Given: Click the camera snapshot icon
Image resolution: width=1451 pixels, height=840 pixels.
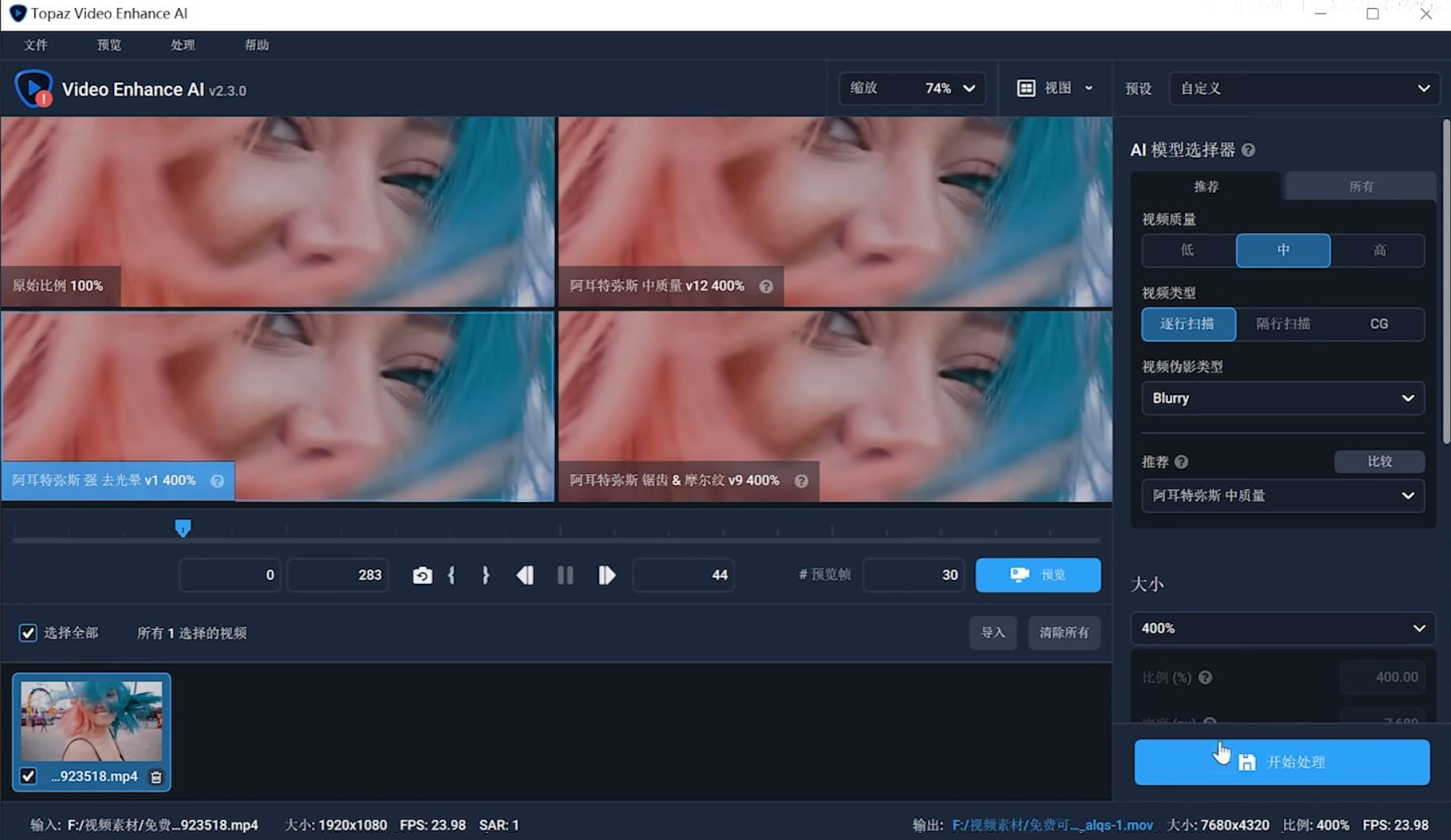Looking at the screenshot, I should click(422, 575).
